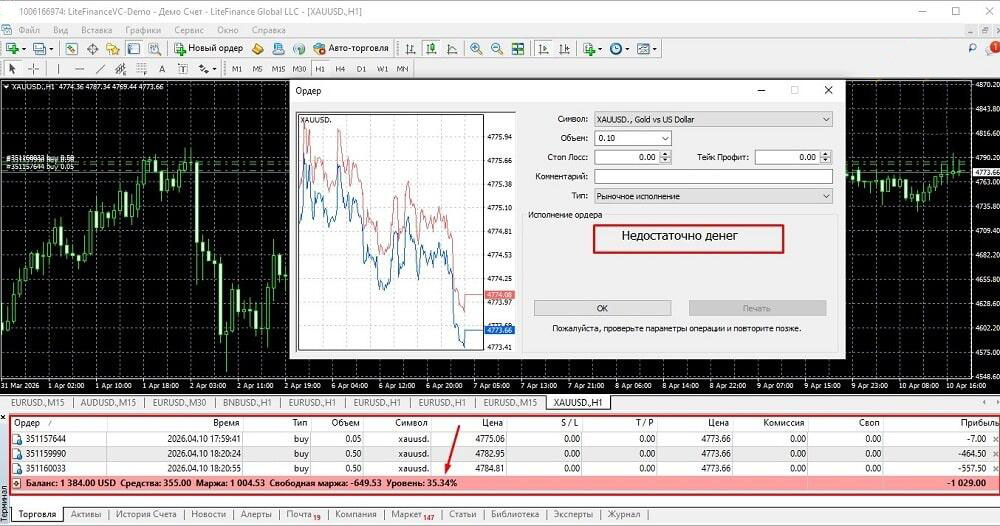The width and height of the screenshot is (1000, 526).
Task: Select the vertical line drawing tool
Action: tap(58, 69)
